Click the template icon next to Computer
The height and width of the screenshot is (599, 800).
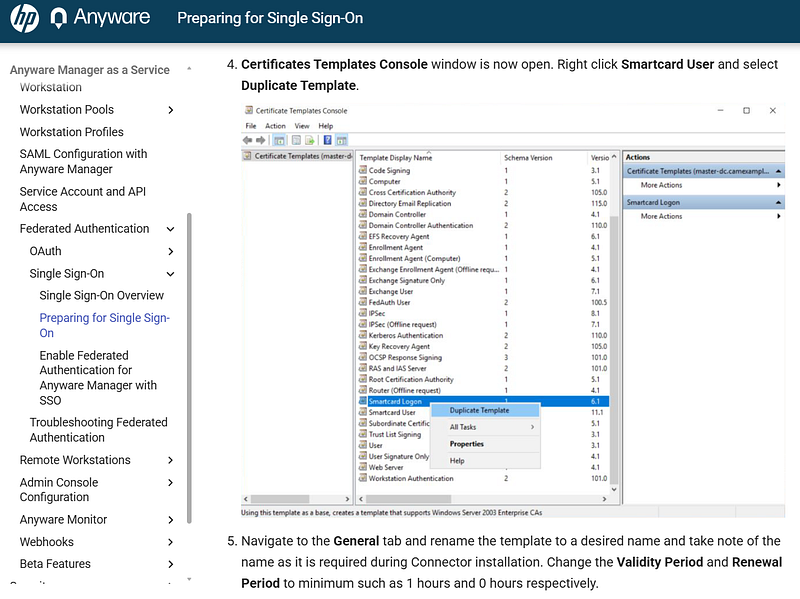pos(363,181)
